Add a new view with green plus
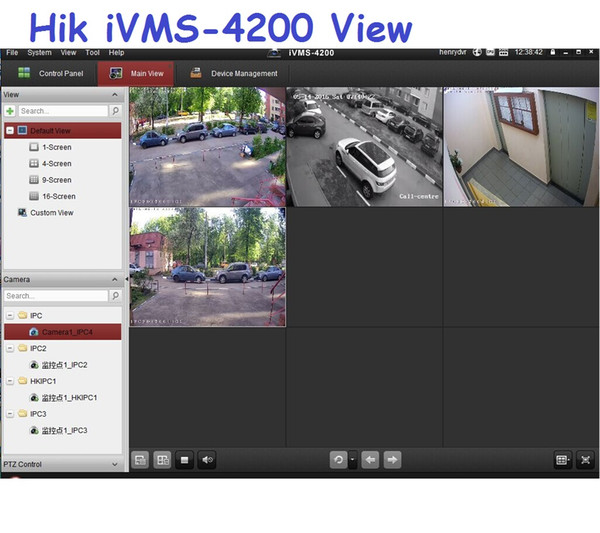The height and width of the screenshot is (533, 600). coord(10,111)
